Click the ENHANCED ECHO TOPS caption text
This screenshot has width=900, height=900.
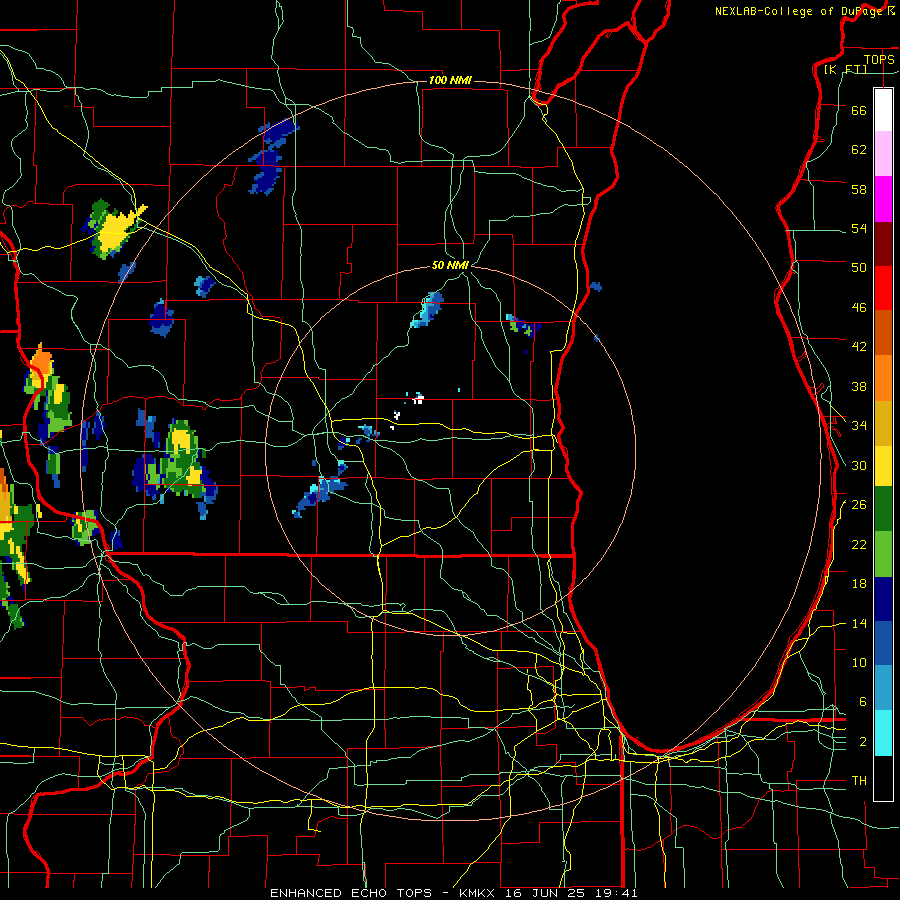(x=351, y=893)
